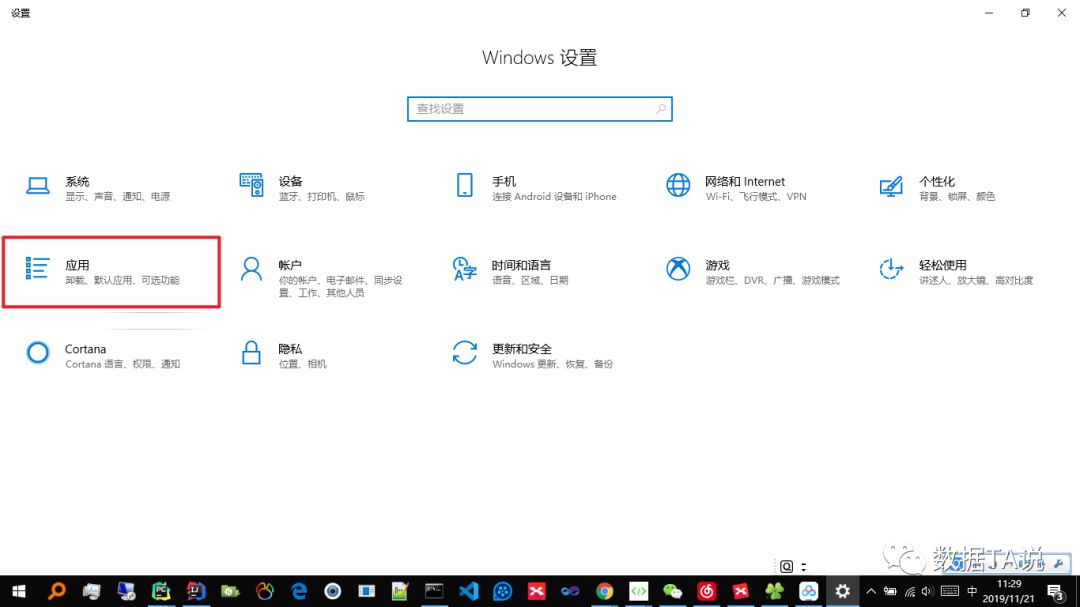This screenshot has height=607, width=1080.
Task: Open the 帐户 (Accounts) person icon
Action: click(x=251, y=269)
